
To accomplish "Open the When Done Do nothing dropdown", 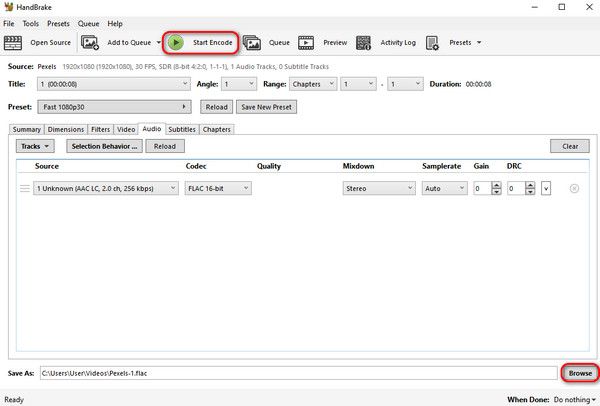I will [x=575, y=399].
